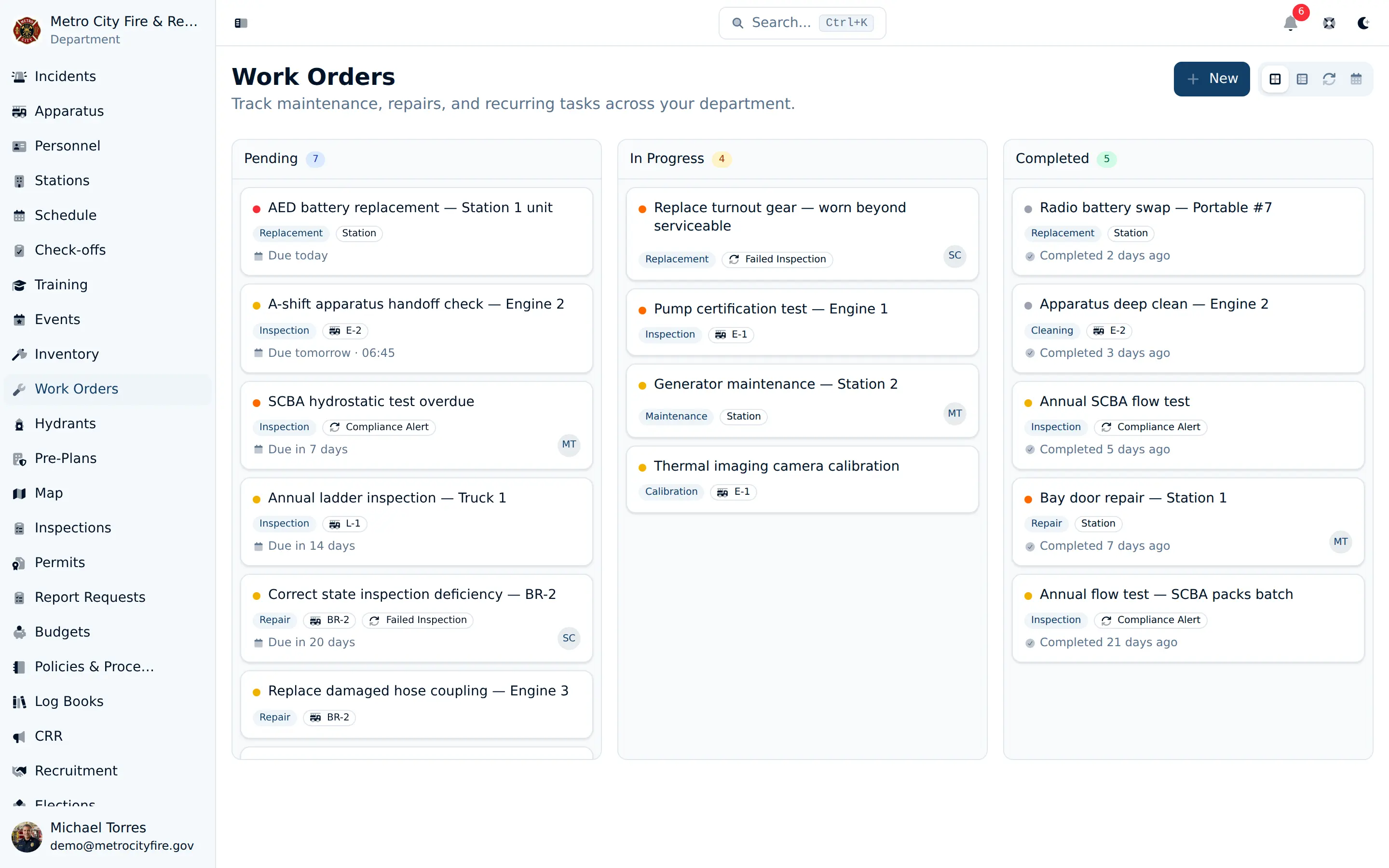Open SCBA hydrostatic test overdue card
The width and height of the screenshot is (1389, 868).
click(416, 425)
